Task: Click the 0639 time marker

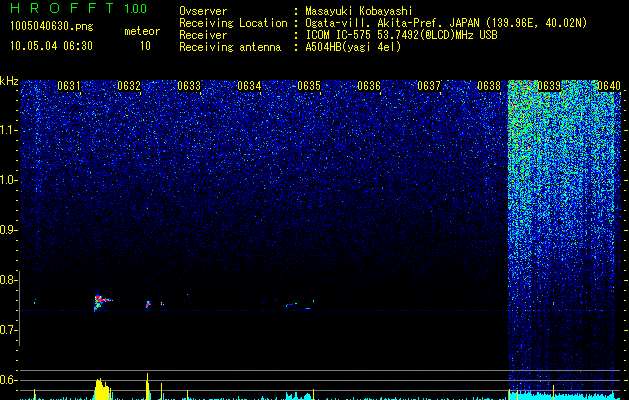Action: pos(549,86)
